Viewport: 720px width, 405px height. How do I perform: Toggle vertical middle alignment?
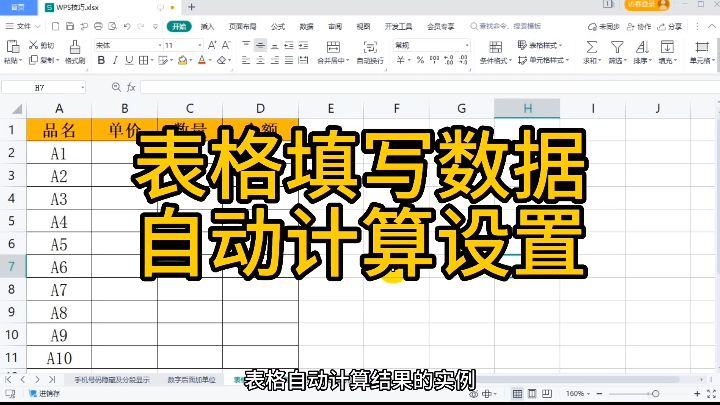[260, 45]
